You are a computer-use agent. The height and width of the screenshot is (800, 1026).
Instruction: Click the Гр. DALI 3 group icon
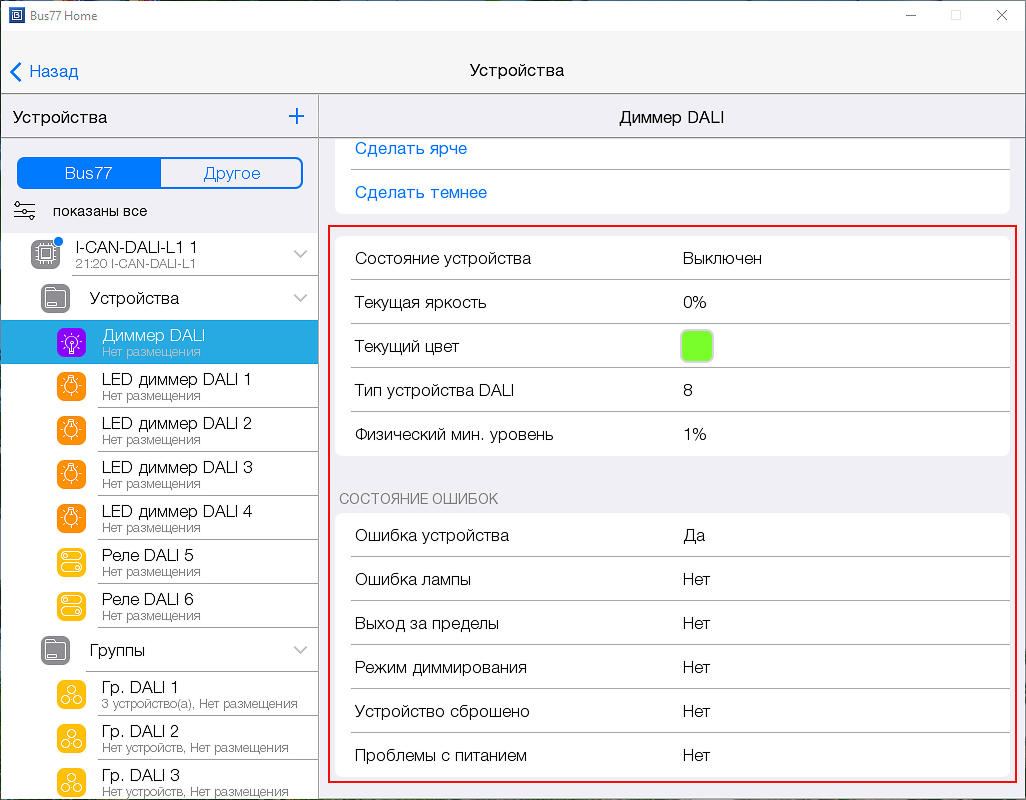71,782
